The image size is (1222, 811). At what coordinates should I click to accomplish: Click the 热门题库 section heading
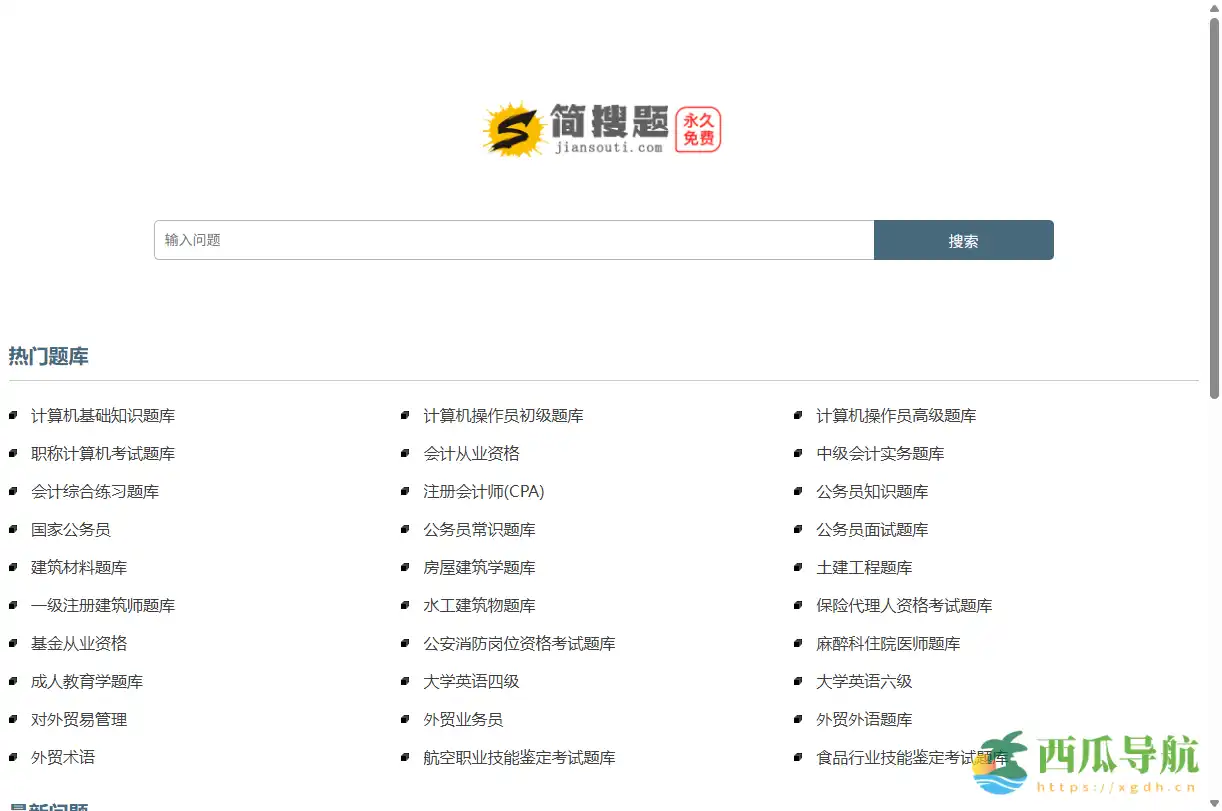tap(48, 356)
